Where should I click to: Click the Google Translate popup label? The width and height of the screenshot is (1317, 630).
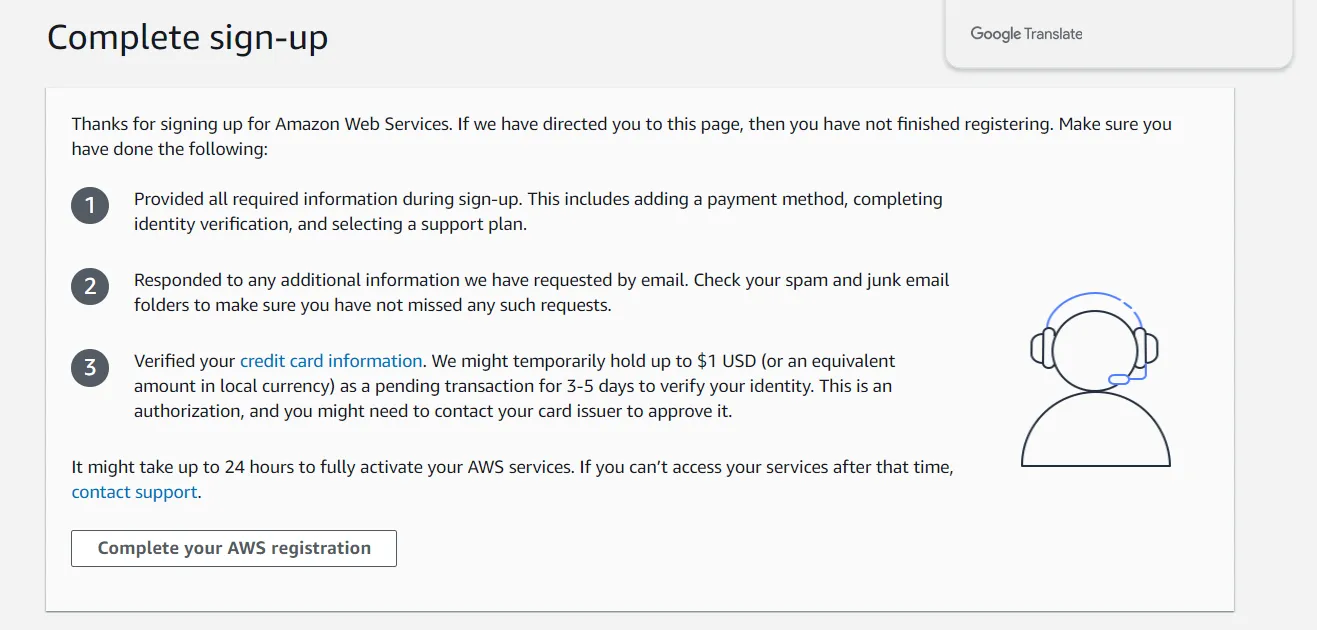pos(1026,34)
